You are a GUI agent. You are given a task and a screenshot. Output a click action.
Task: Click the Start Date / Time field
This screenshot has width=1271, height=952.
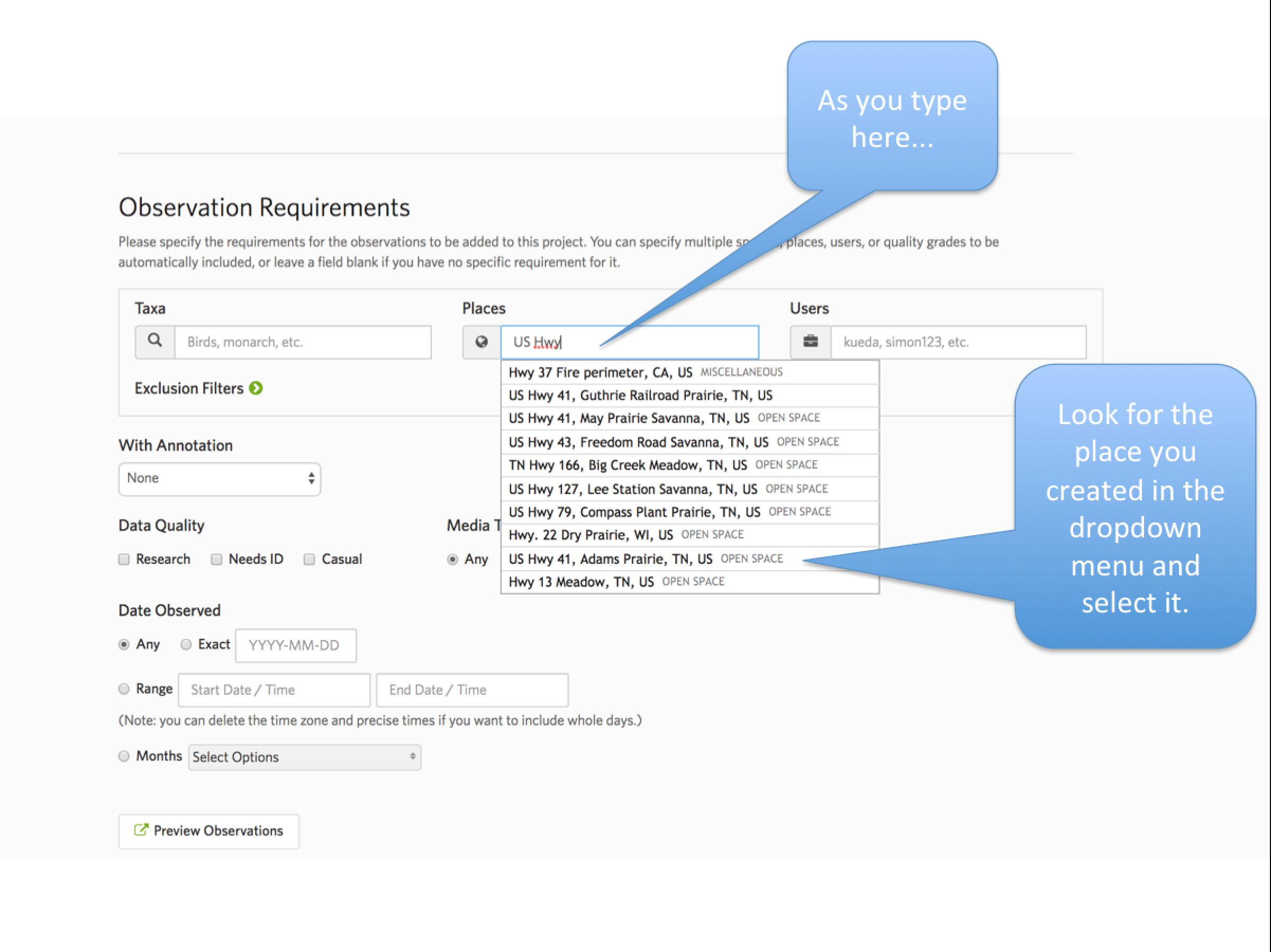(x=274, y=690)
